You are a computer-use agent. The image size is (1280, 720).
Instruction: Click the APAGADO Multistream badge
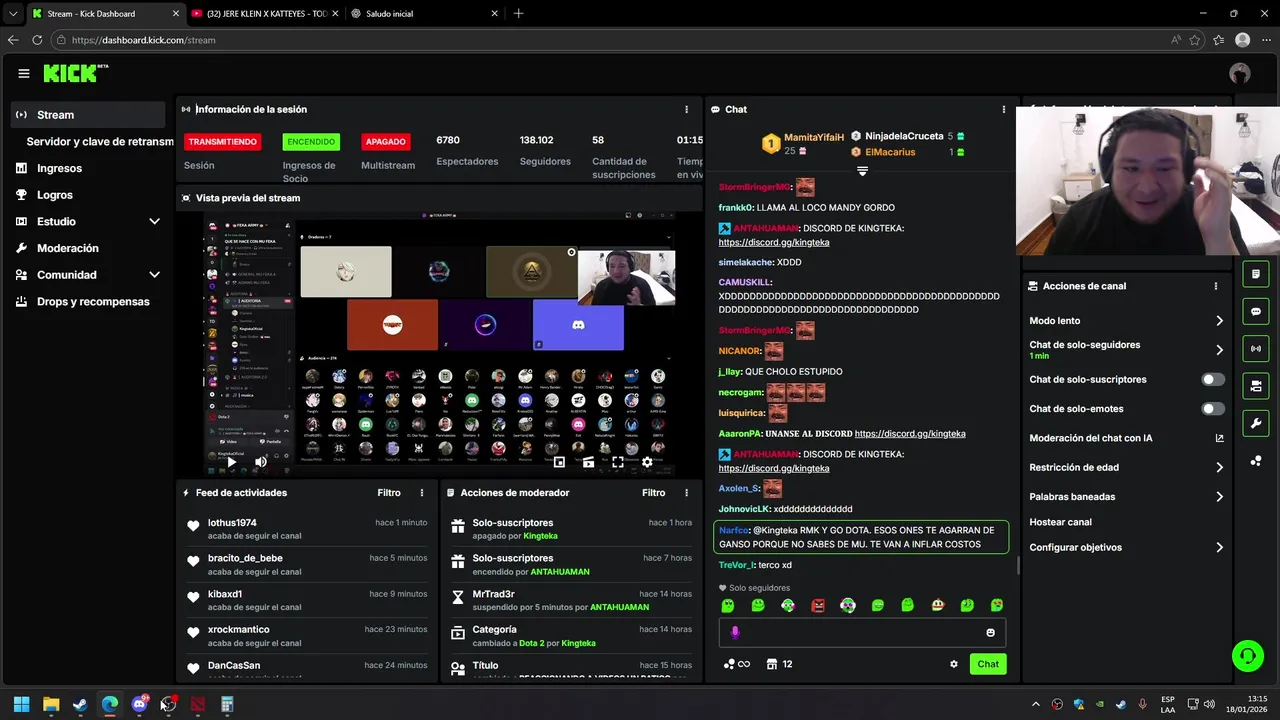(386, 142)
